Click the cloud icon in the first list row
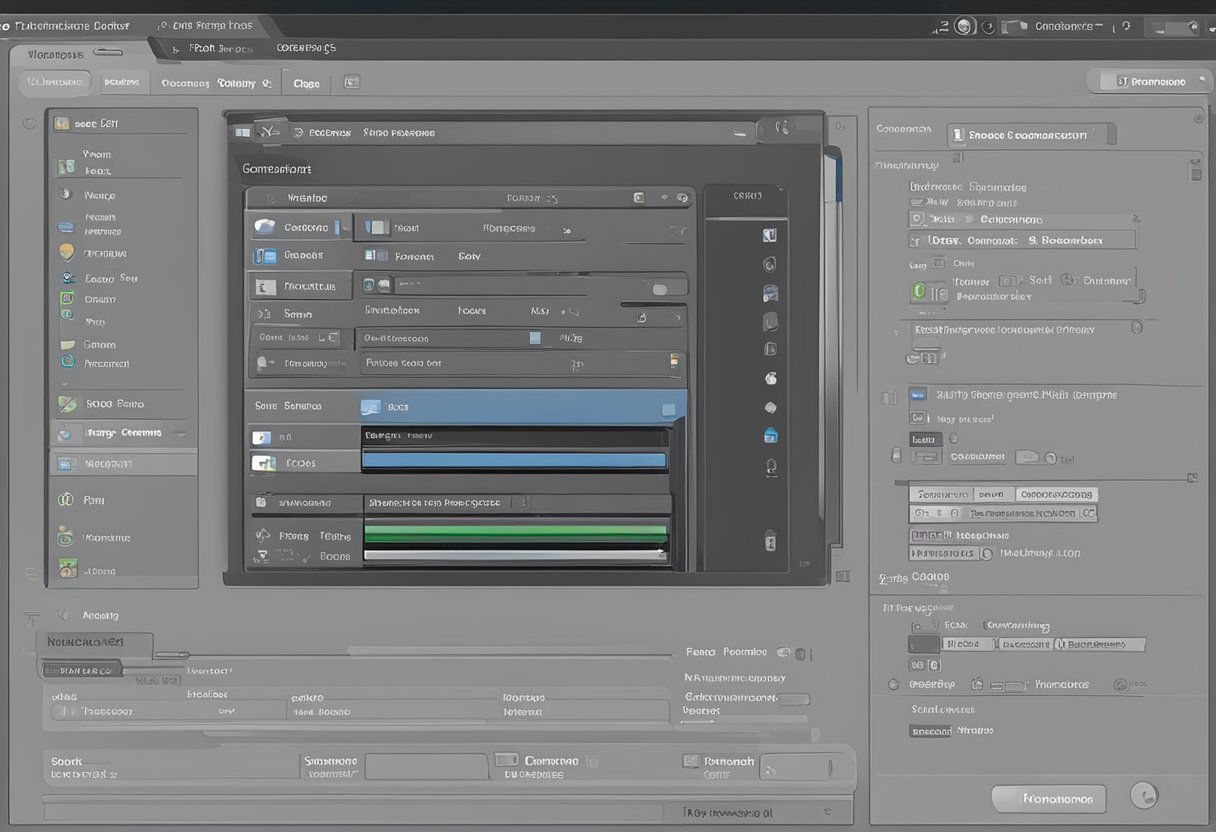Image resolution: width=1216 pixels, height=832 pixels. point(265,227)
